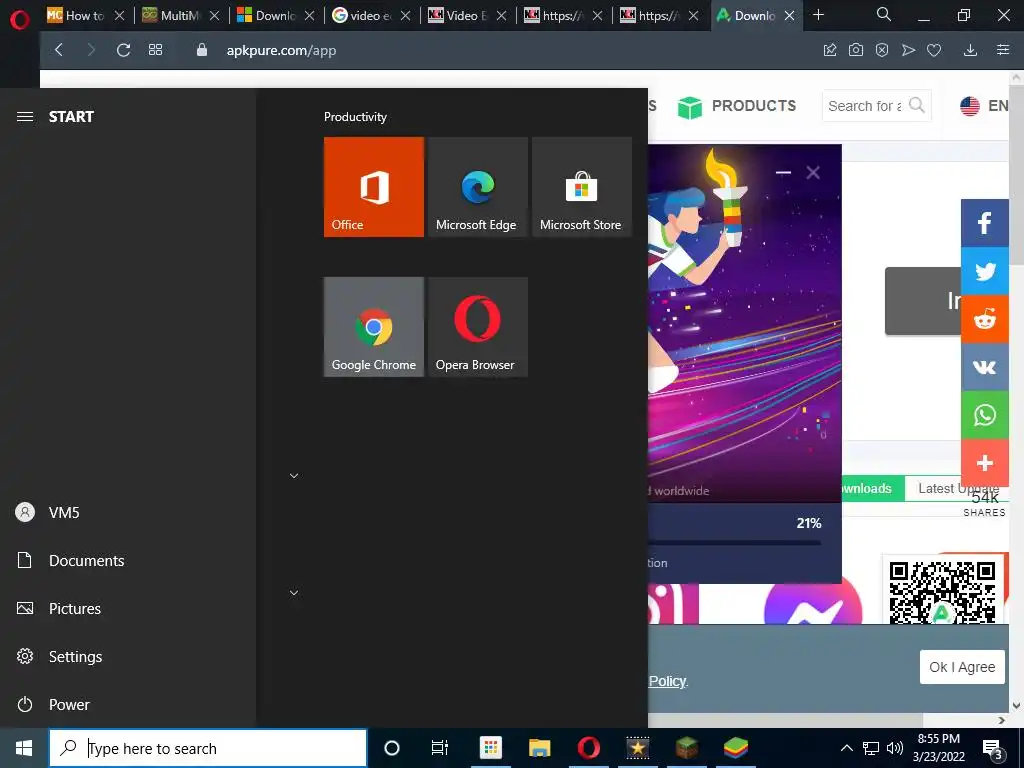The width and height of the screenshot is (1024, 768).
Task: Open BlueStacks from the taskbar
Action: [x=735, y=748]
